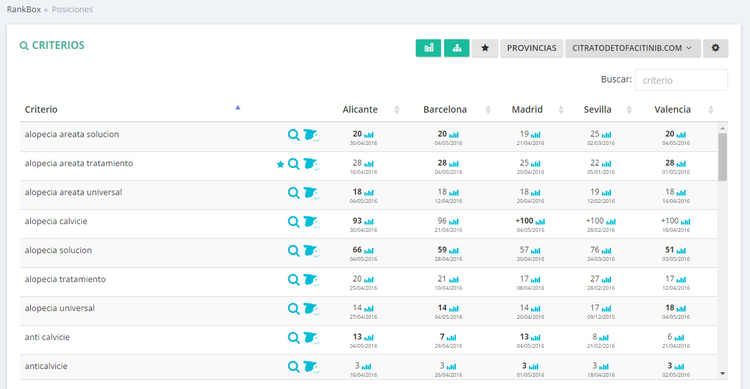Open the CITRATODETOFACITINIB.COM domain dropdown

point(632,48)
